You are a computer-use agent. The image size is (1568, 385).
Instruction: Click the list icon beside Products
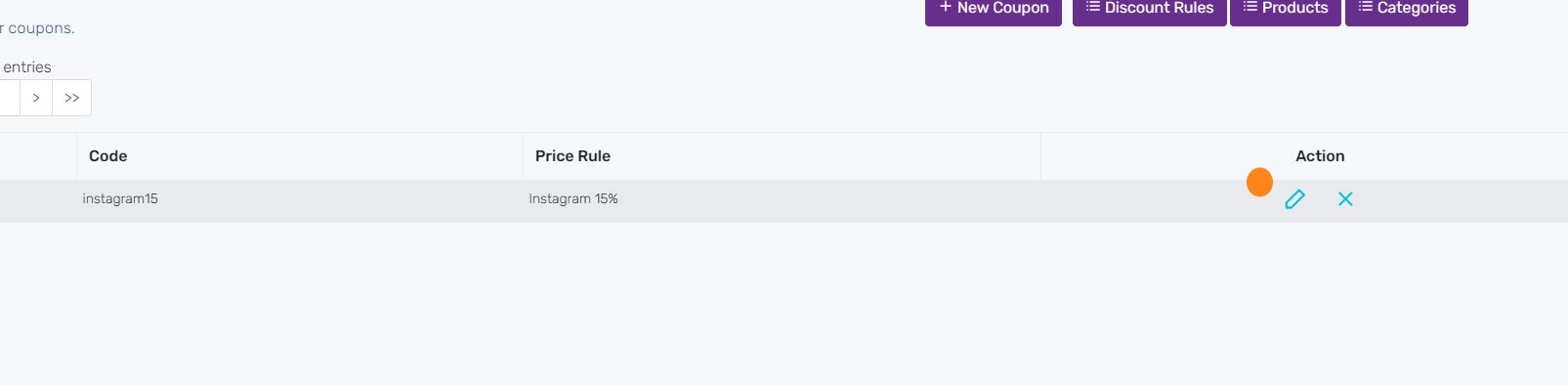tap(1250, 7)
